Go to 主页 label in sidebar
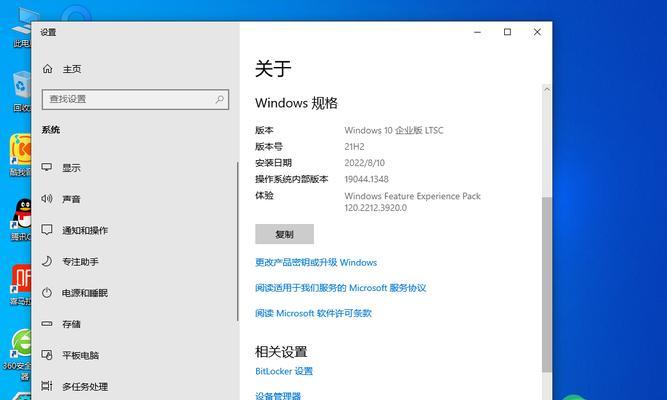Screen dimensions: 667x400 click(72, 69)
